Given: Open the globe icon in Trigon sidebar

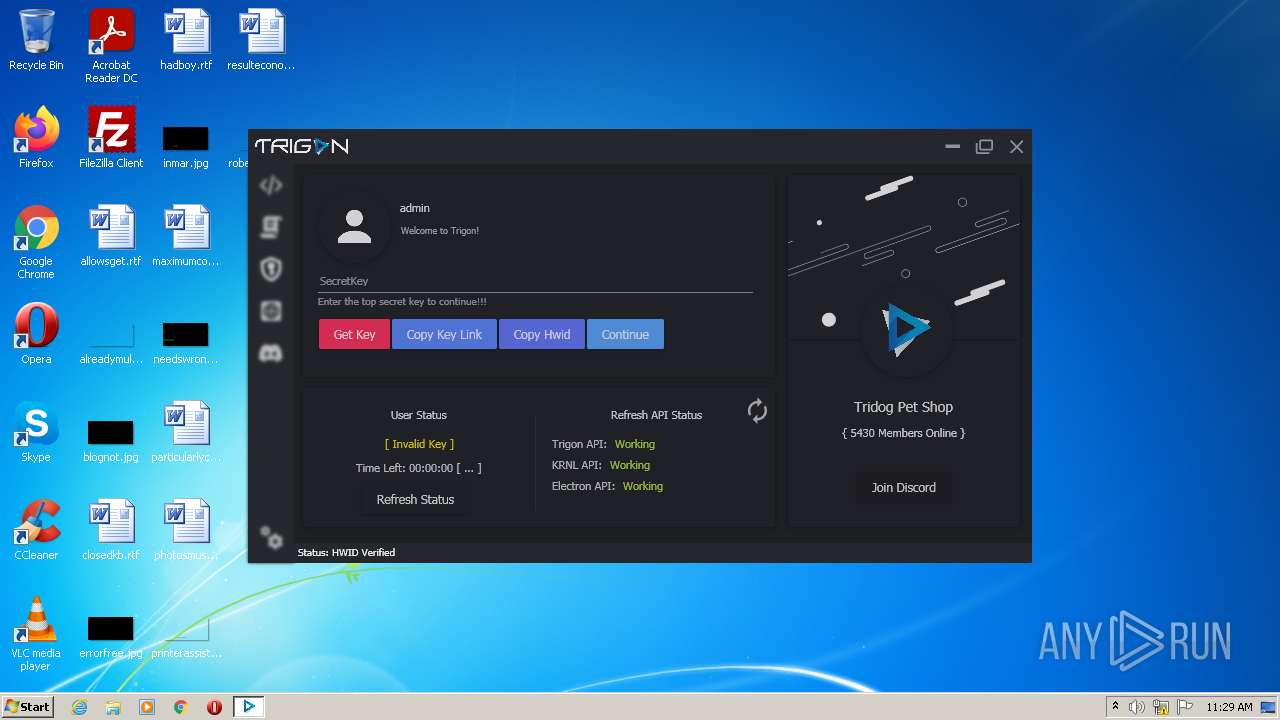Looking at the screenshot, I should tap(270, 311).
